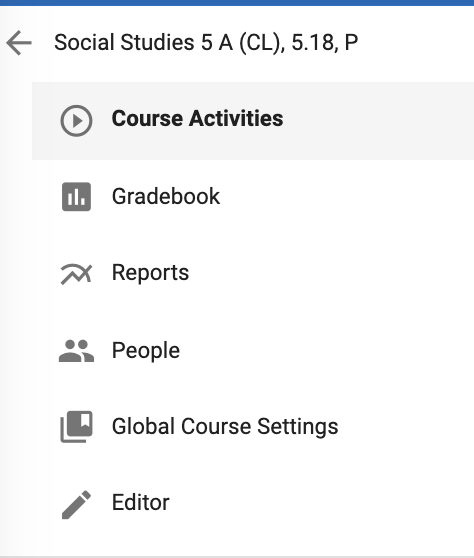Click the Reports trend line icon
Screen dimensions: 474x558
point(76,274)
